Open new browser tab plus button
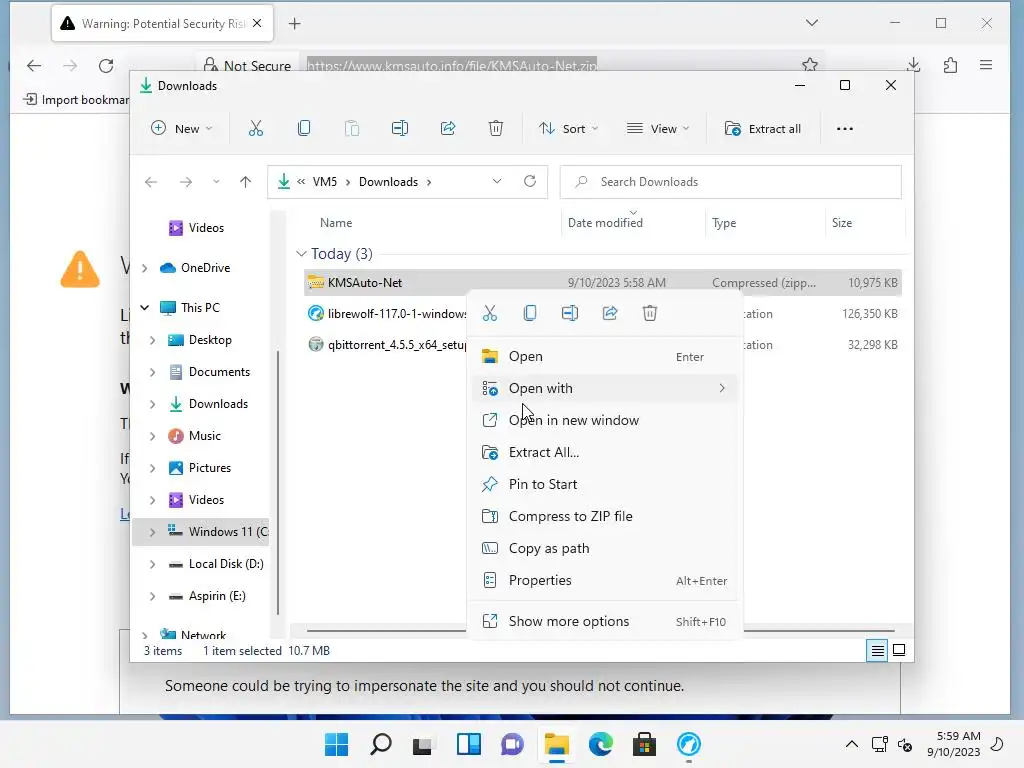 click(295, 24)
